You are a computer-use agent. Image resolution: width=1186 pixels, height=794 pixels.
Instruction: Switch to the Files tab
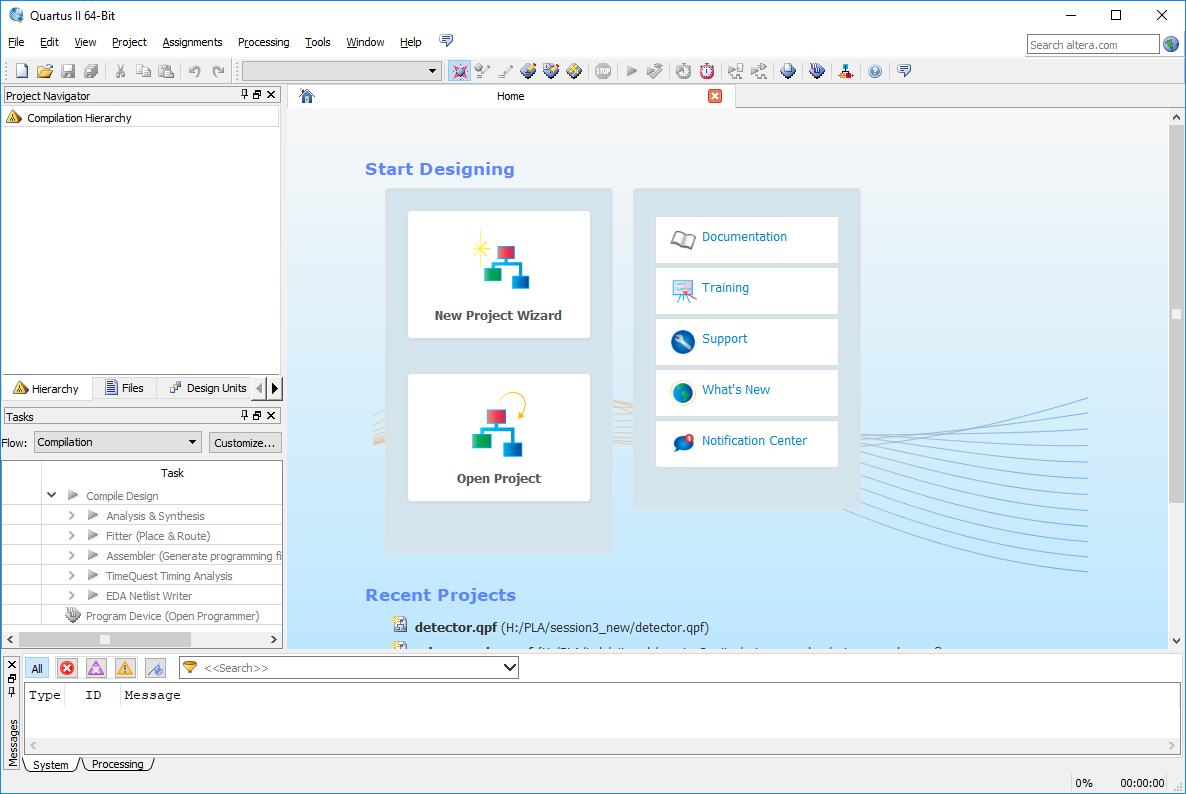[x=124, y=388]
